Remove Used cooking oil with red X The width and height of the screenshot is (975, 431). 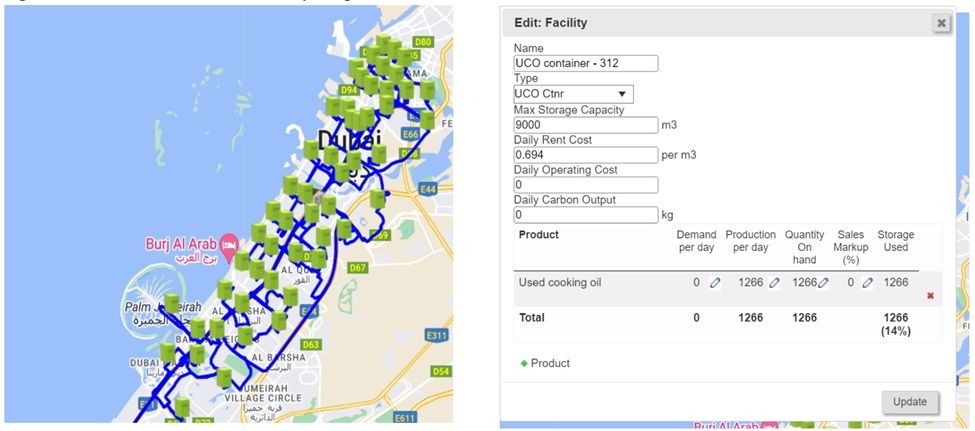point(930,295)
